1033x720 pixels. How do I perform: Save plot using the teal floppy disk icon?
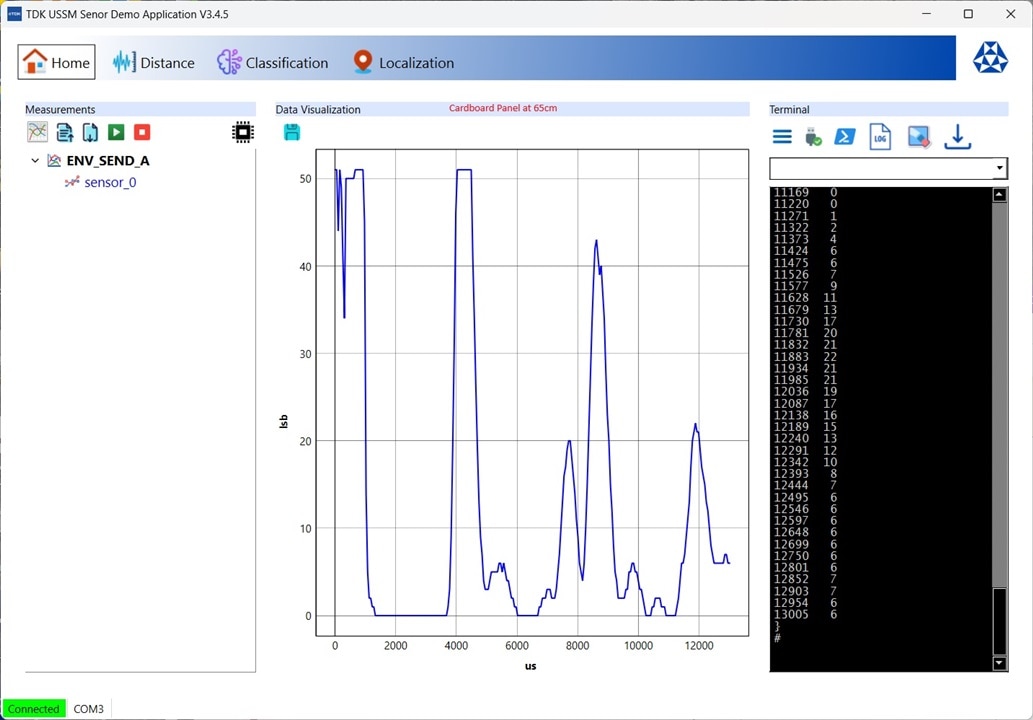[292, 132]
